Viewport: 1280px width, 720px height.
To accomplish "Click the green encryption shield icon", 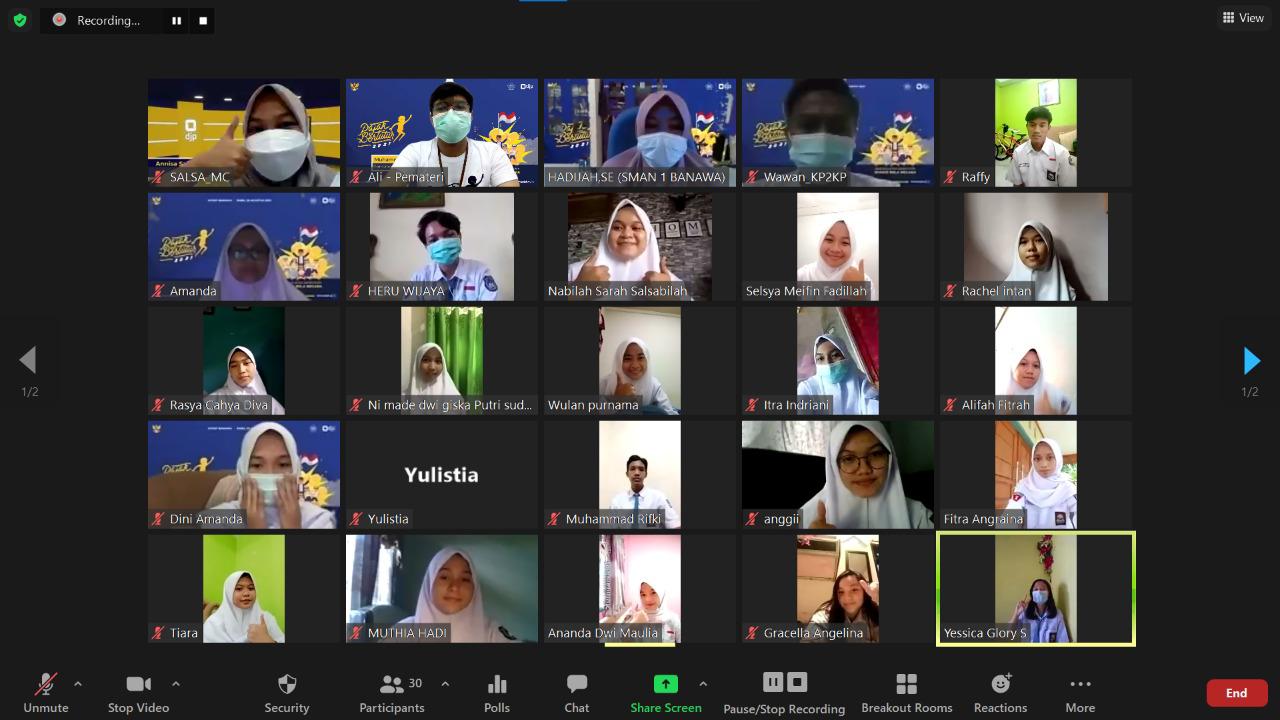I will [20, 20].
